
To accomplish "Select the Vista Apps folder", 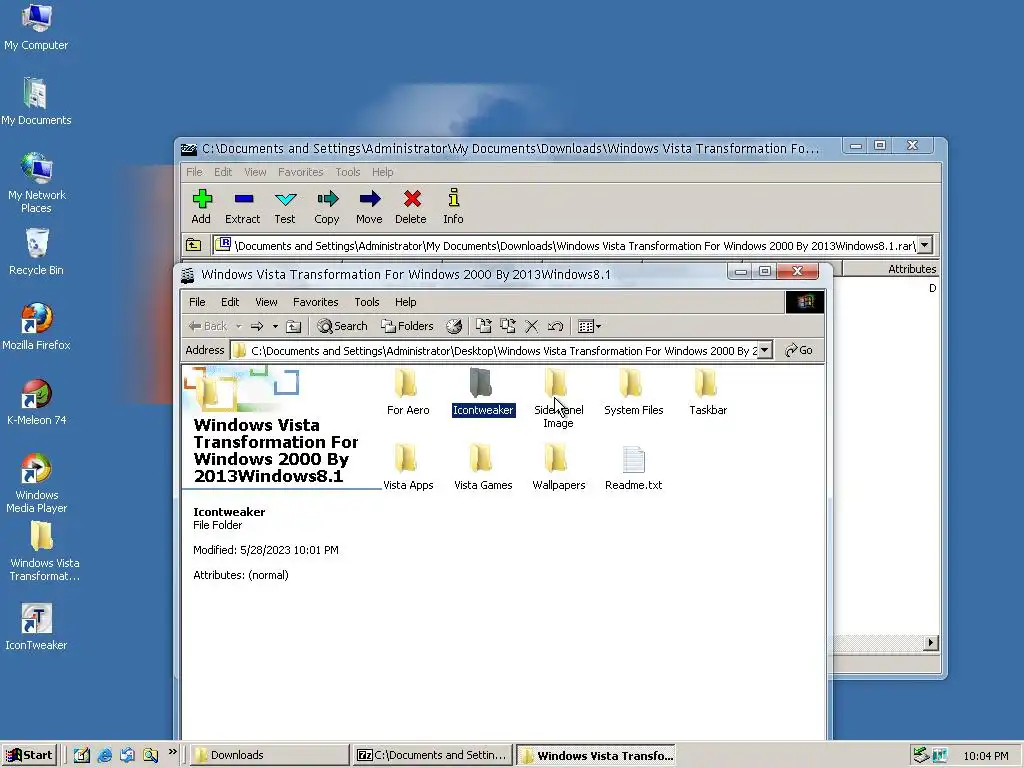I will tap(408, 467).
